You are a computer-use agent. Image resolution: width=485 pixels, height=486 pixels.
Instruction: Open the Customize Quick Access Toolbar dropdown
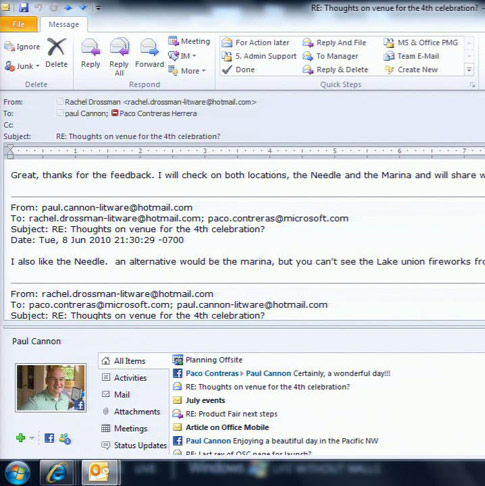(98, 8)
